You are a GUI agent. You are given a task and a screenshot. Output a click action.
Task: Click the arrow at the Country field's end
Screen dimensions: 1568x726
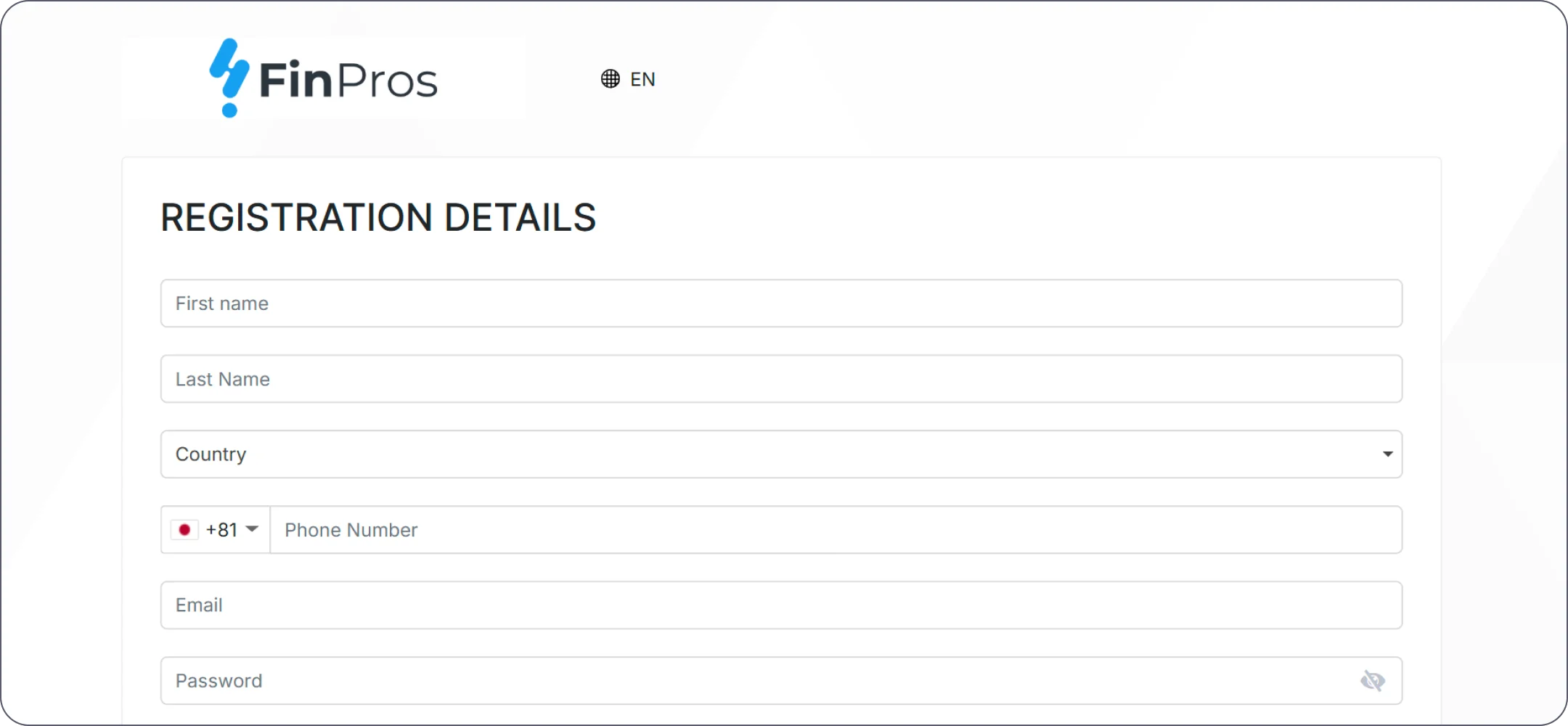tap(1387, 454)
